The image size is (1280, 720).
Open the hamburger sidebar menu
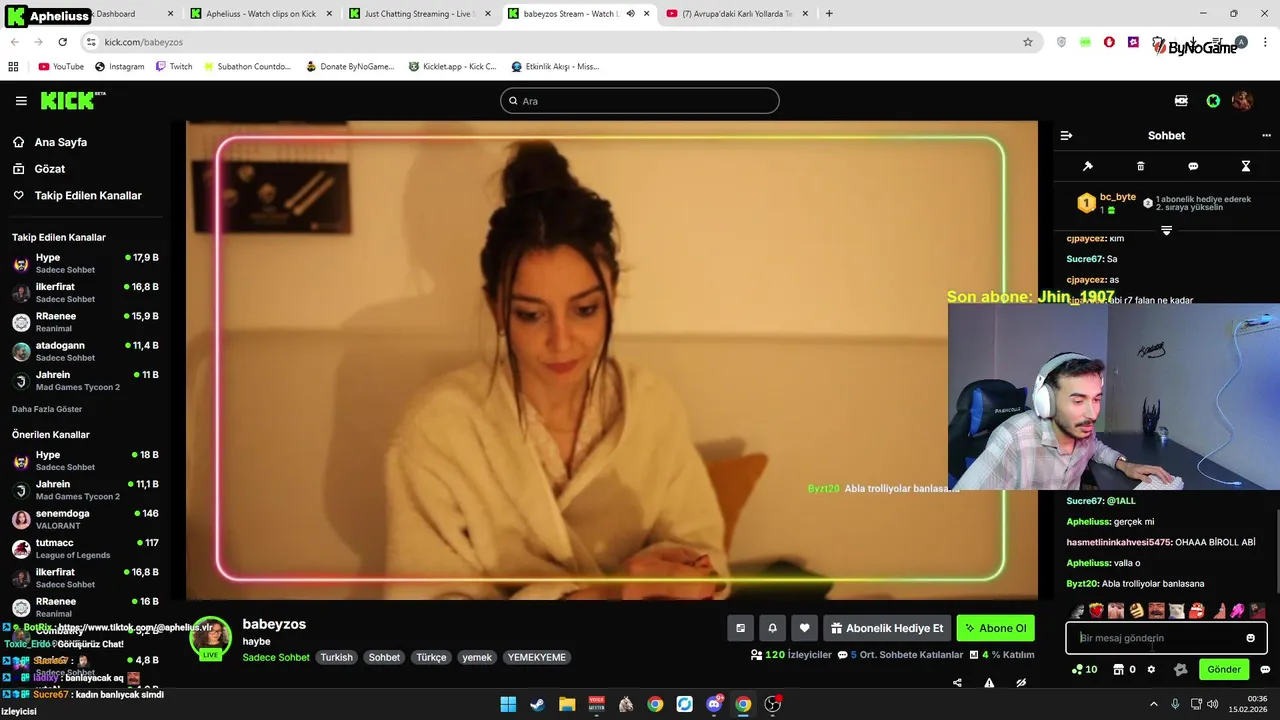click(x=21, y=101)
